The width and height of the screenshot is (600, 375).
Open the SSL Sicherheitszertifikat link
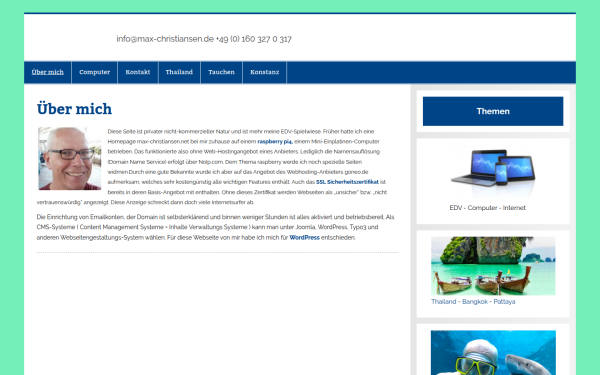347,182
